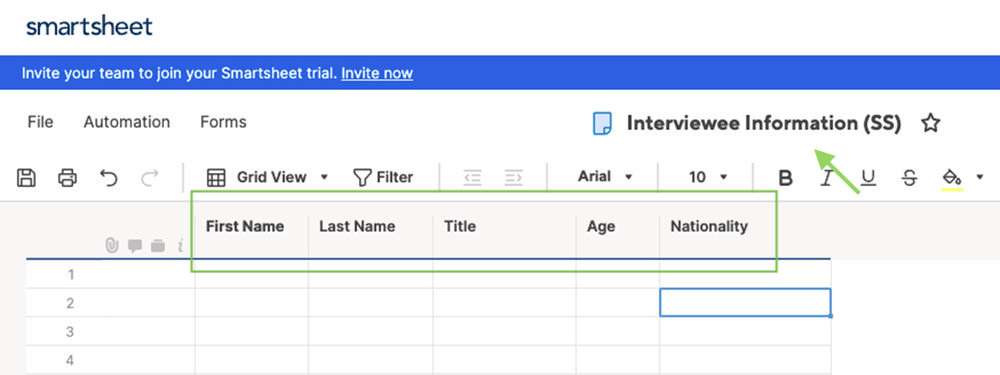The height and width of the screenshot is (375, 1000).
Task: Toggle strikethrough formatting
Action: click(909, 178)
